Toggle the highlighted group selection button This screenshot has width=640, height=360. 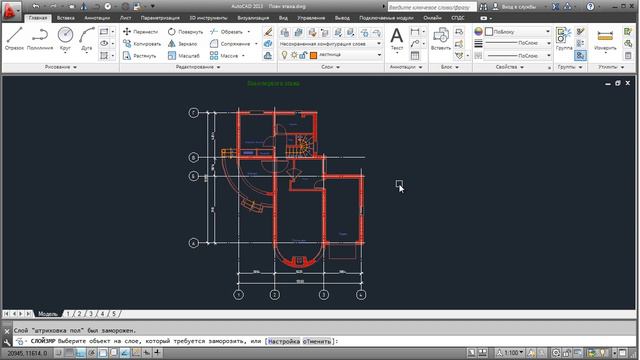580,56
